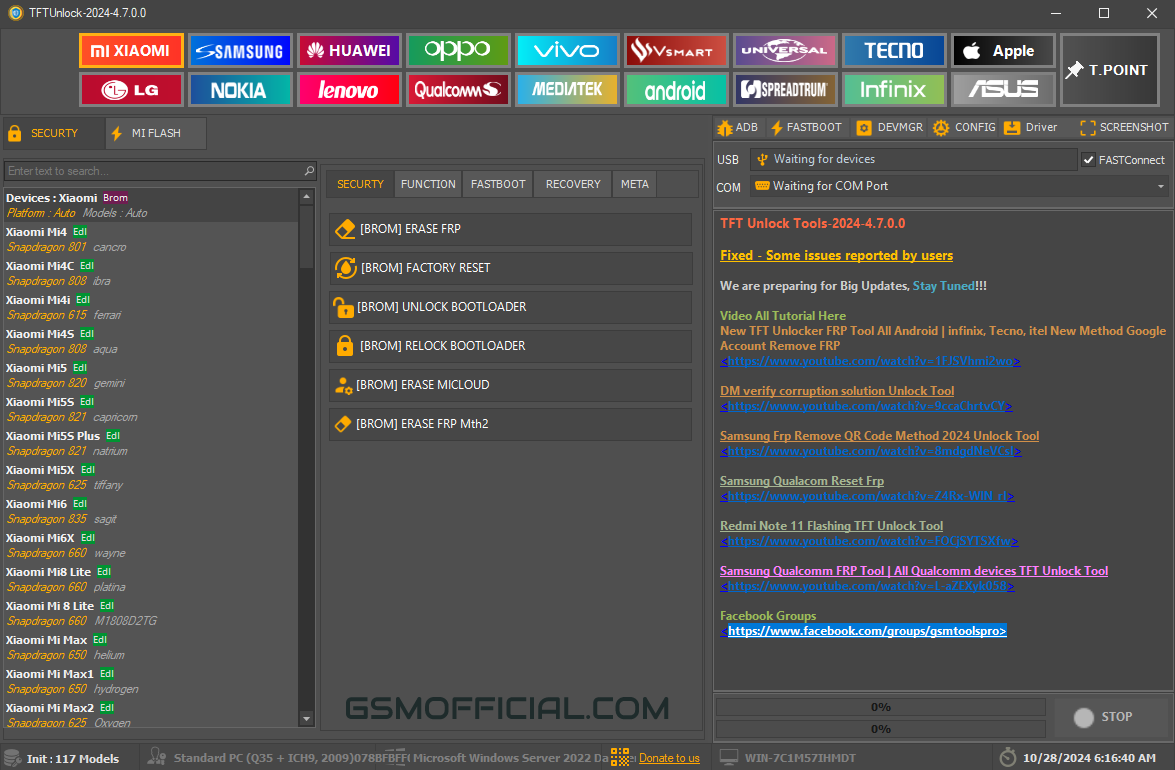Click the Apple brand tile
This screenshot has height=770, width=1175.
click(1003, 50)
